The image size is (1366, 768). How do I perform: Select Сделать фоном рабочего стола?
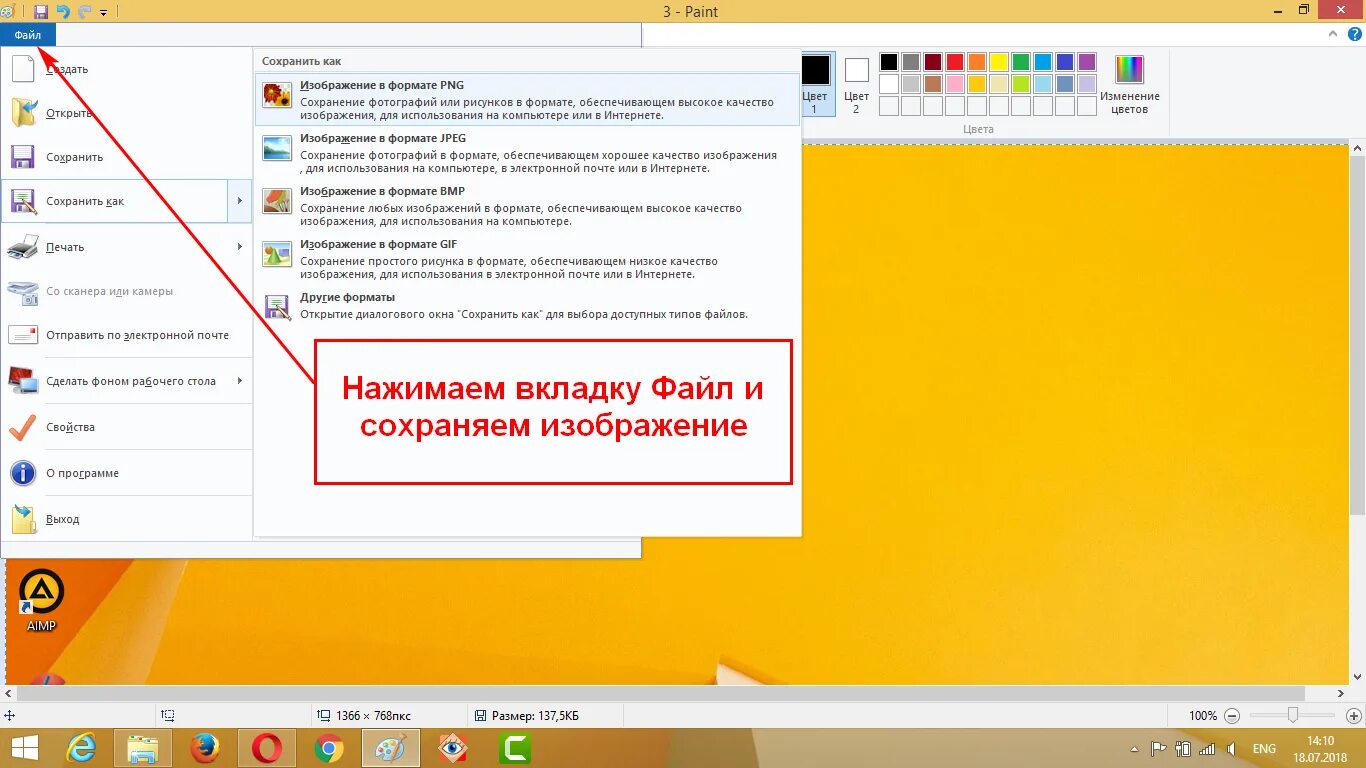[x=115, y=381]
